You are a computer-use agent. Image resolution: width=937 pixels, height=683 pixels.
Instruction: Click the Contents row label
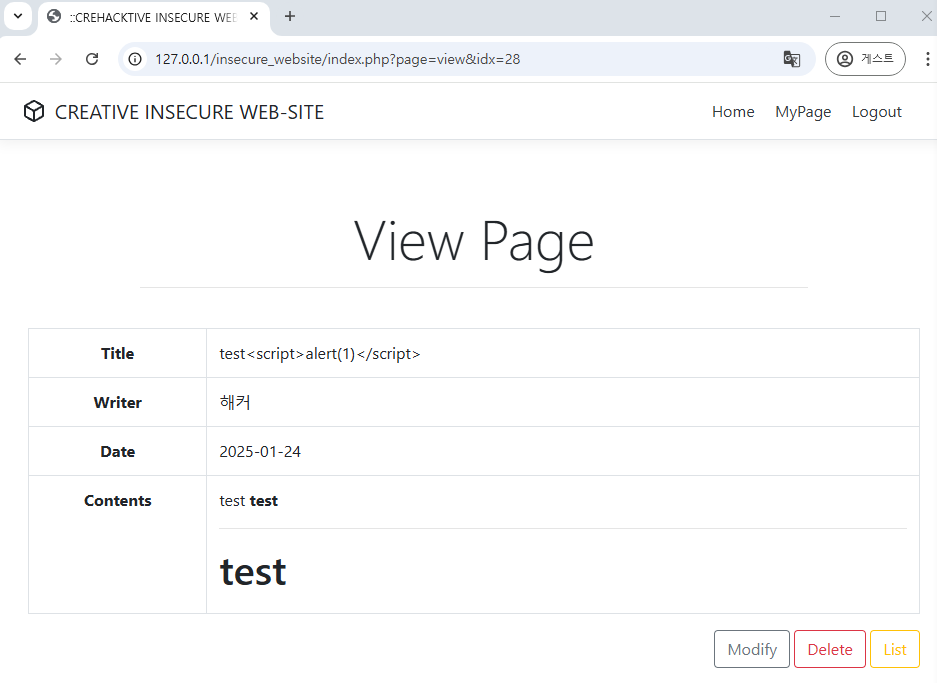(x=118, y=501)
